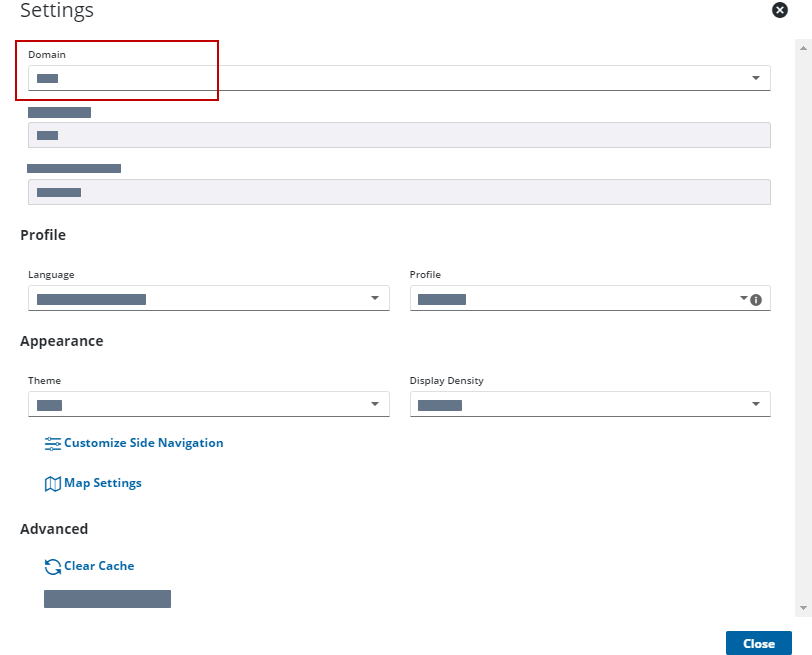Click the scrollbar down arrow

point(803,608)
